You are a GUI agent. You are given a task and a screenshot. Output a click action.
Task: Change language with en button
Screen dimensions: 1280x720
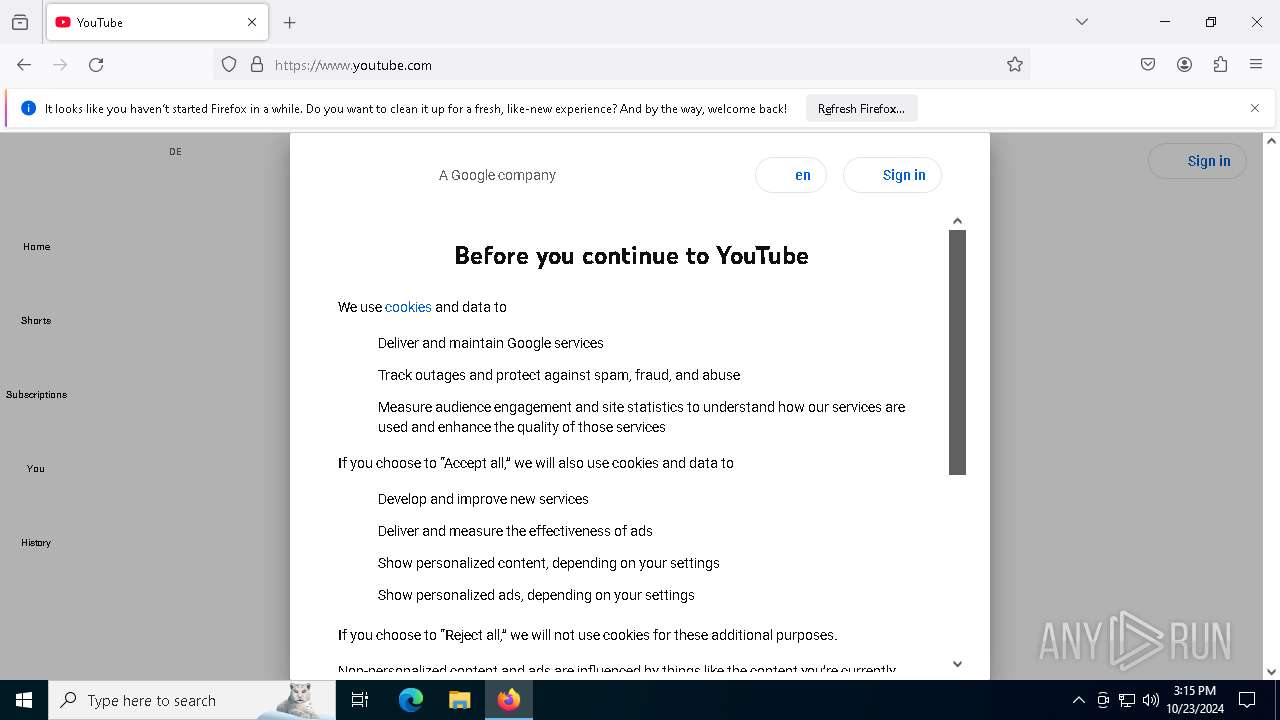tap(791, 175)
